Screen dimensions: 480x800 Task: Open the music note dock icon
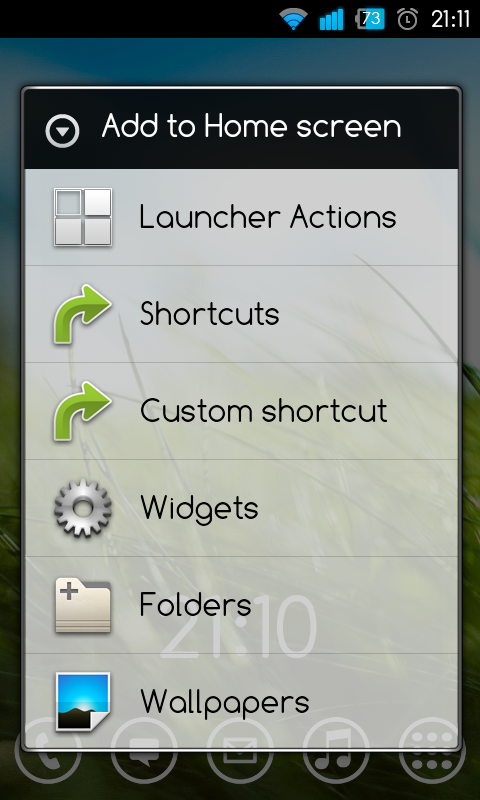[x=336, y=750]
